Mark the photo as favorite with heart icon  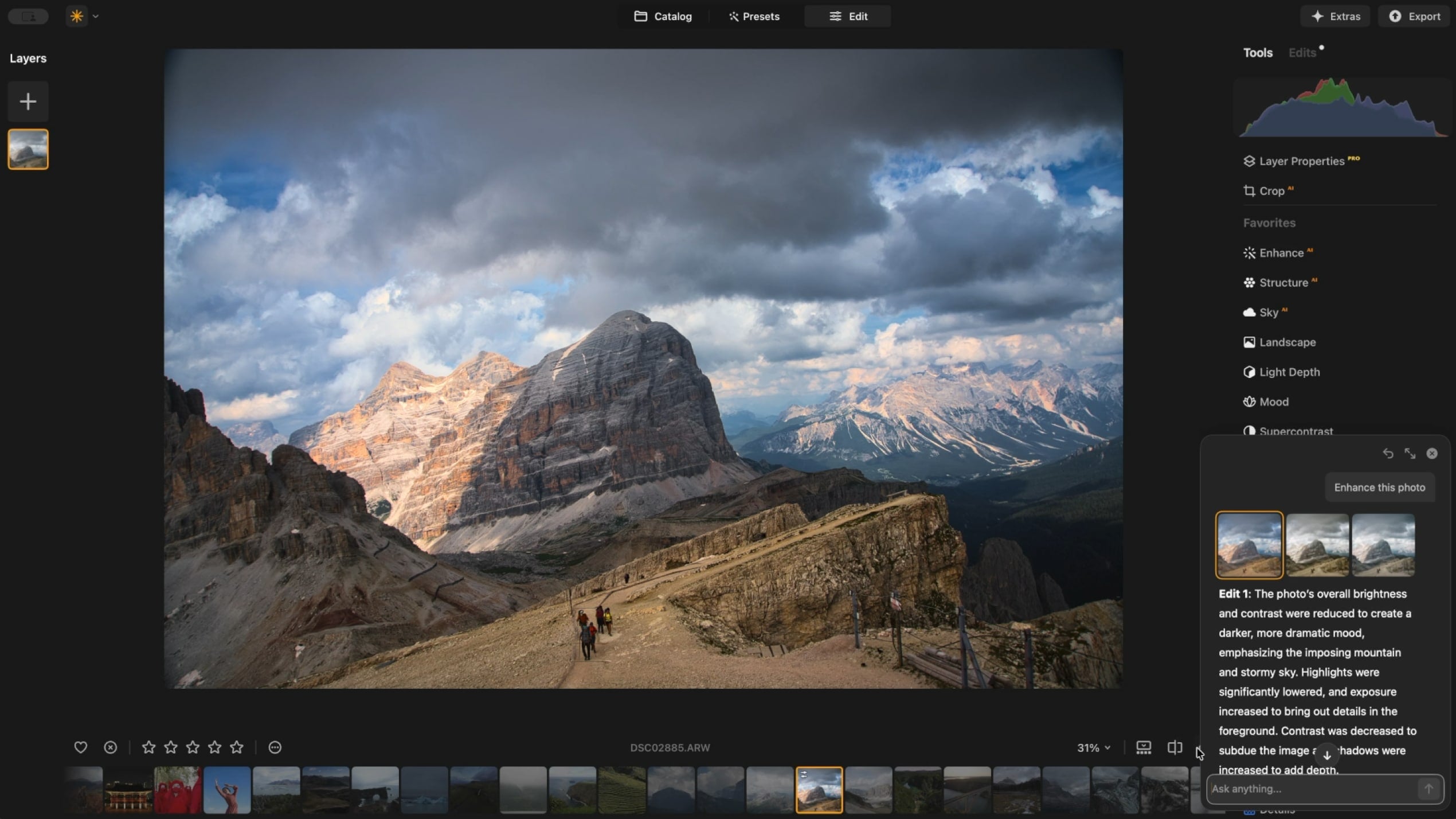click(x=80, y=747)
